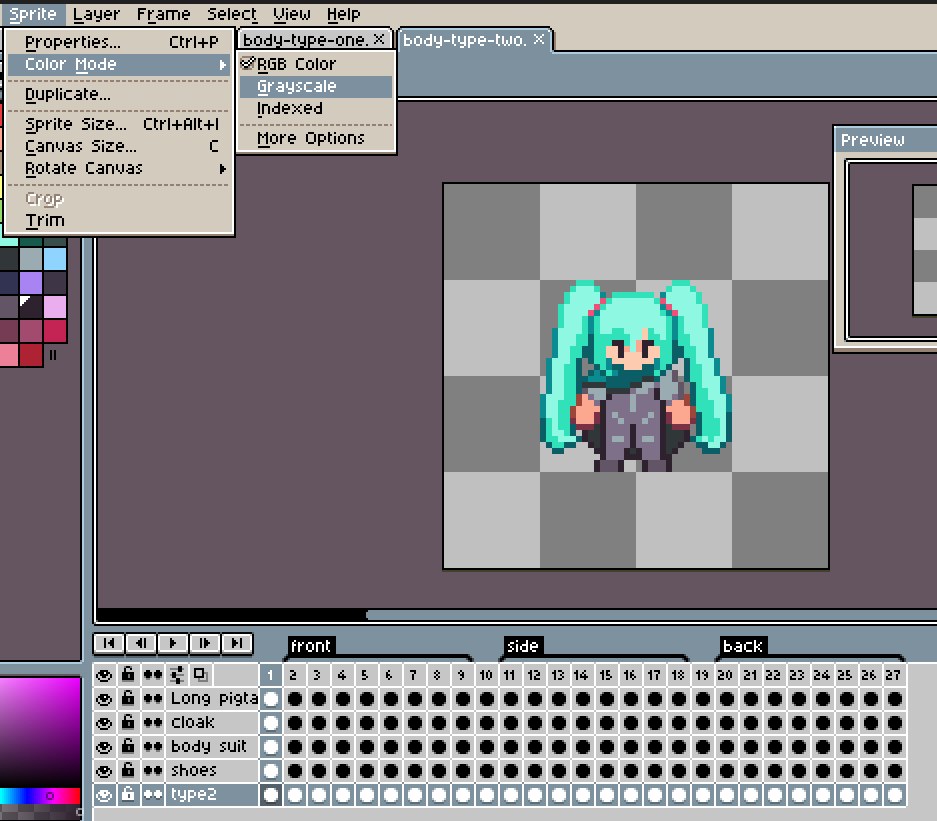Open the Canvas Size dialog

pyautogui.click(x=119, y=146)
